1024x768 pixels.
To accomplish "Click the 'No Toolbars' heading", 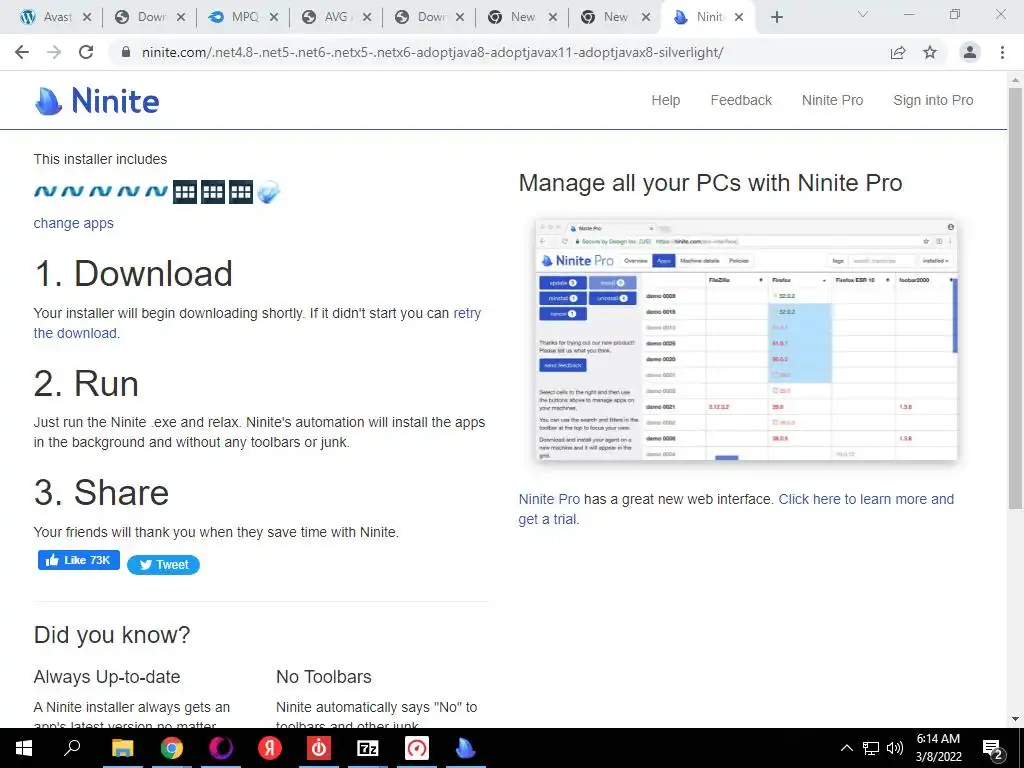I will tap(324, 677).
